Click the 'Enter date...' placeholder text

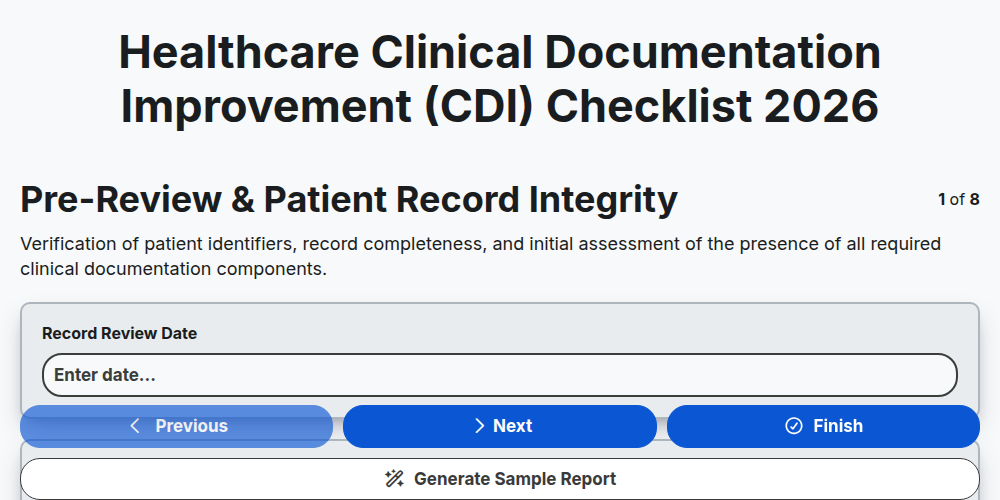pos(105,375)
